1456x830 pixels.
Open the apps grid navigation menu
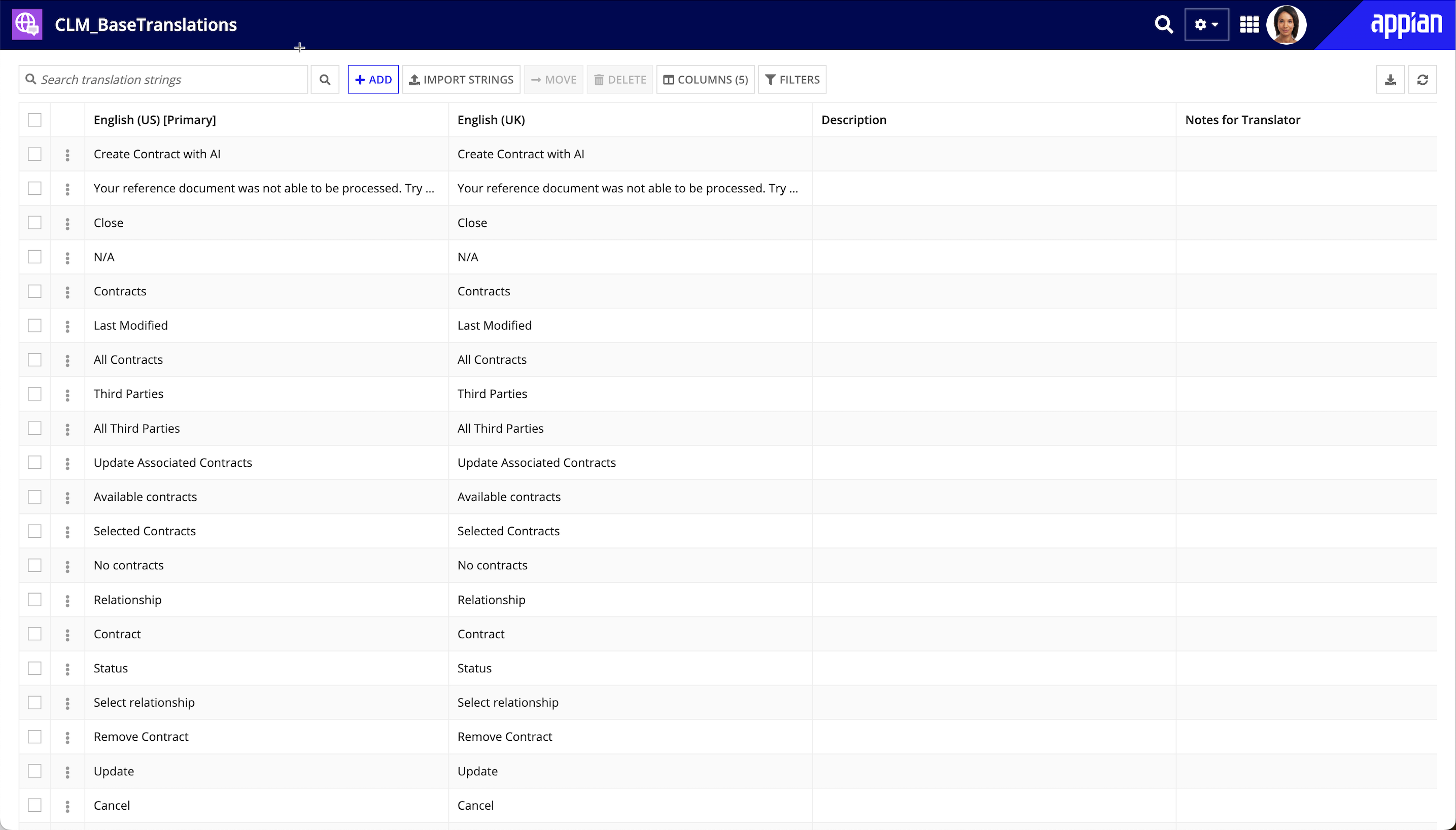(x=1249, y=24)
